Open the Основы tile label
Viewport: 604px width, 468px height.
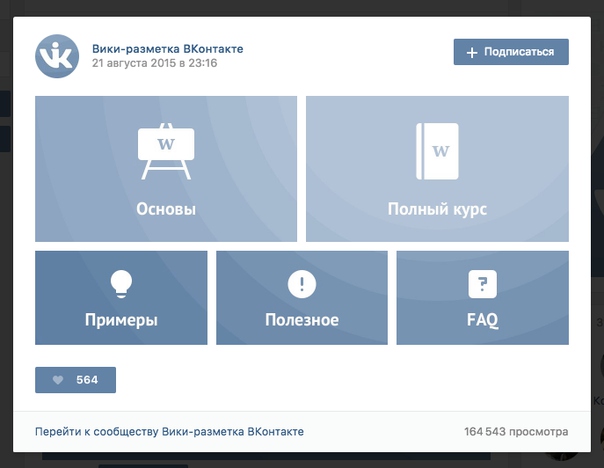166,209
